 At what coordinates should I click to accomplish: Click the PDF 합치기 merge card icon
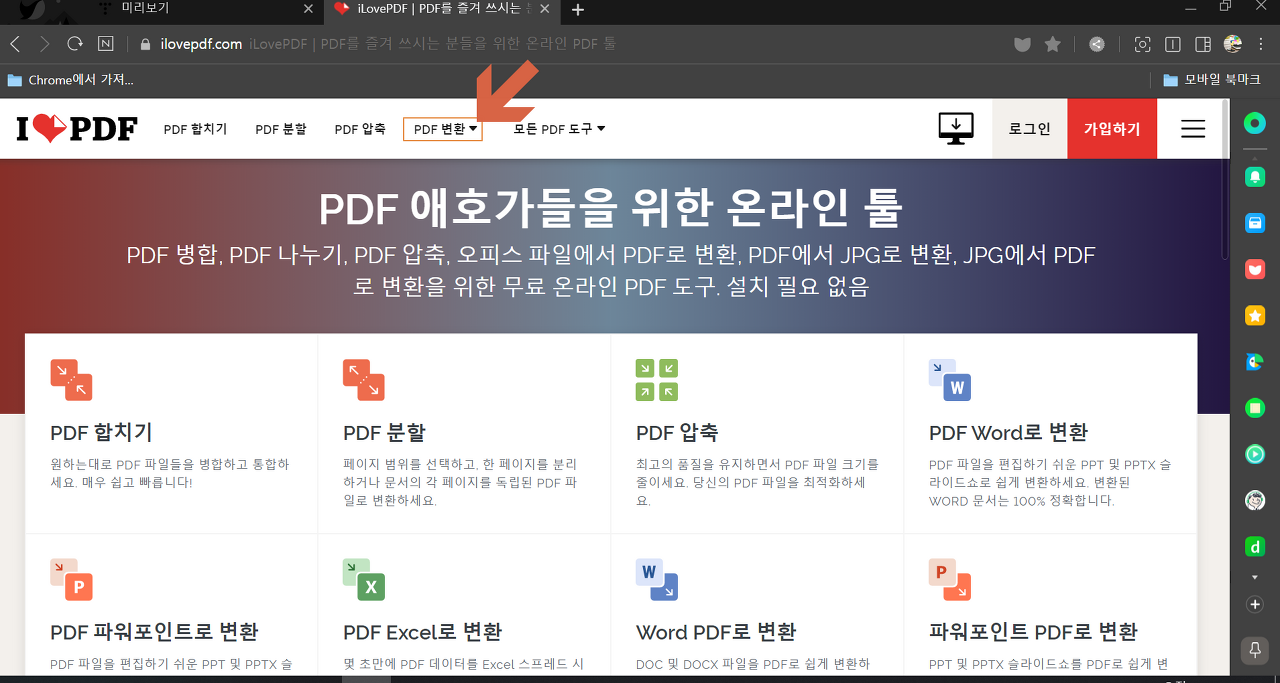(x=71, y=380)
